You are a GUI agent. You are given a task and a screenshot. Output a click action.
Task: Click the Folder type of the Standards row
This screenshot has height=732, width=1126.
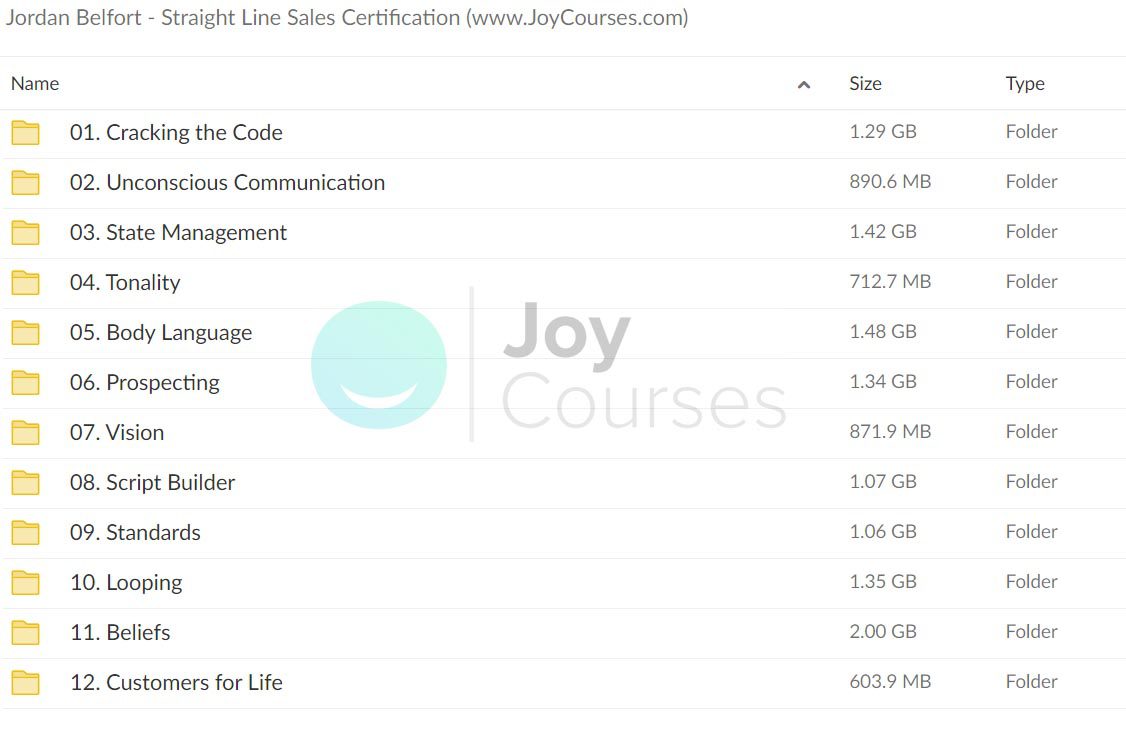(x=1031, y=532)
